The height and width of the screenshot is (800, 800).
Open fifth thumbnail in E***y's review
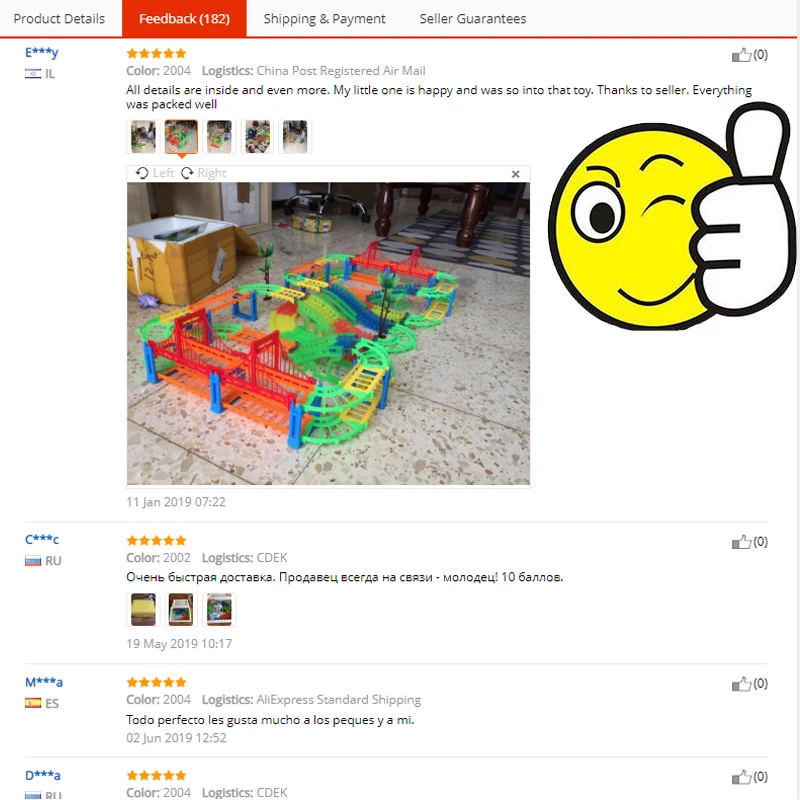coord(295,137)
